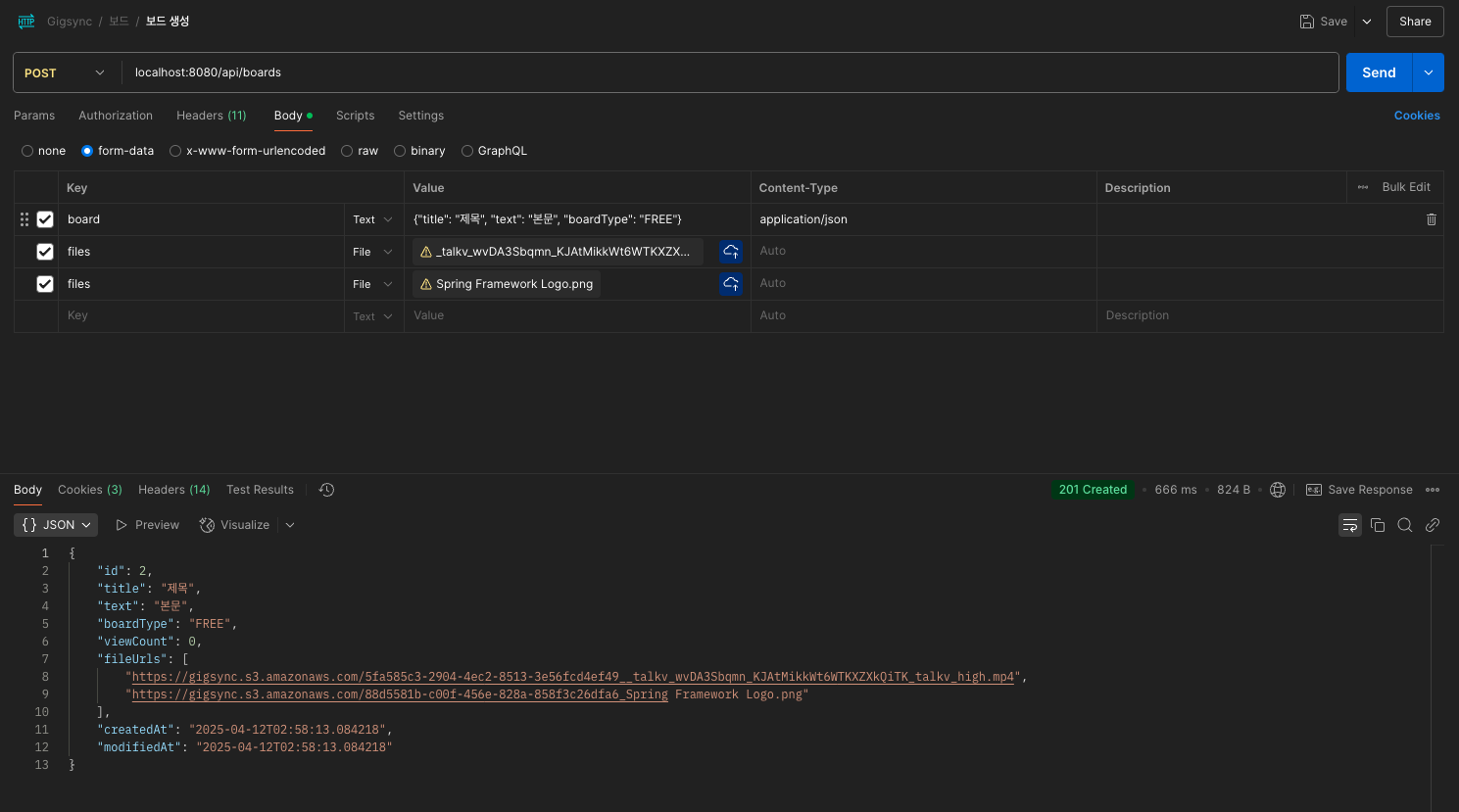This screenshot has height=812, width=1459.
Task: Click the board value JSON cell
Action: (x=577, y=219)
